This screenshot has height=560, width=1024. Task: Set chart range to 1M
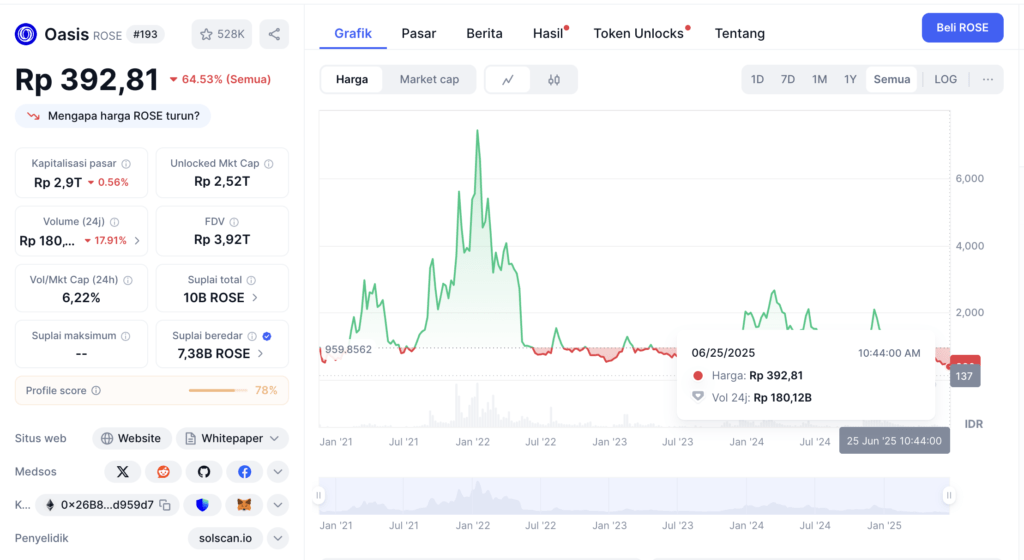pos(819,79)
